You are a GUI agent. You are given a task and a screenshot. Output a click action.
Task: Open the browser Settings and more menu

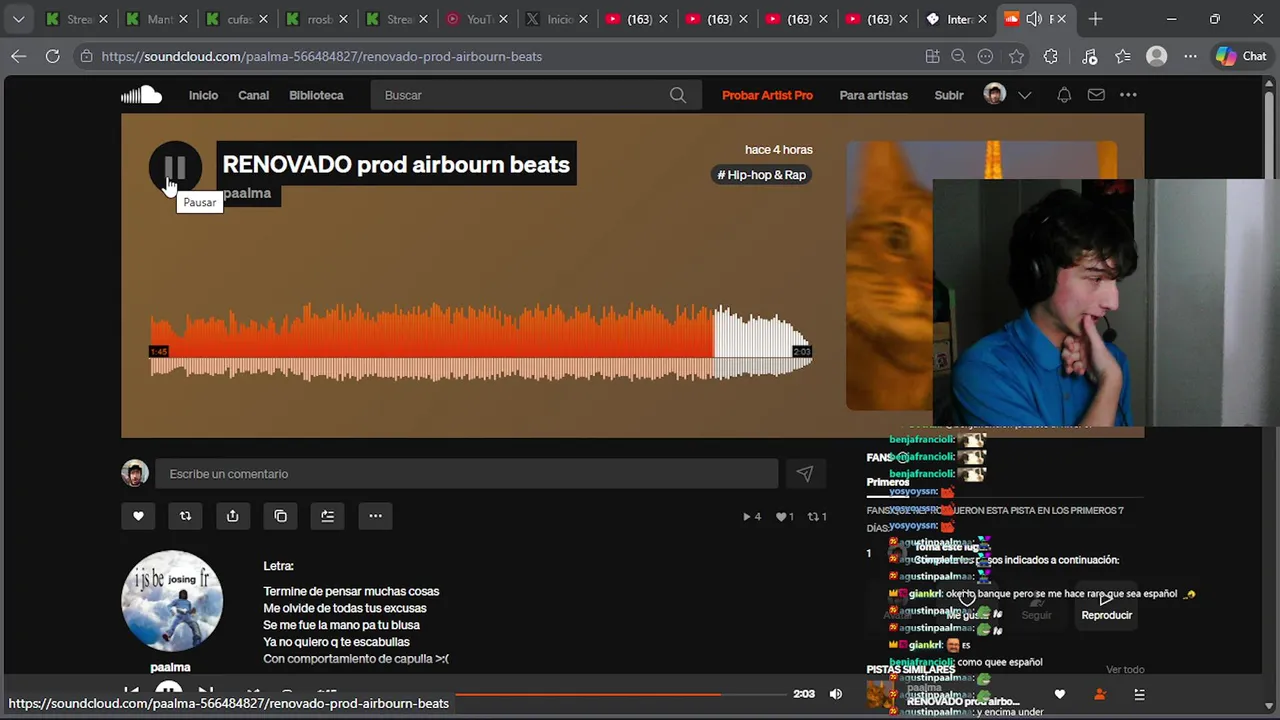point(1190,56)
